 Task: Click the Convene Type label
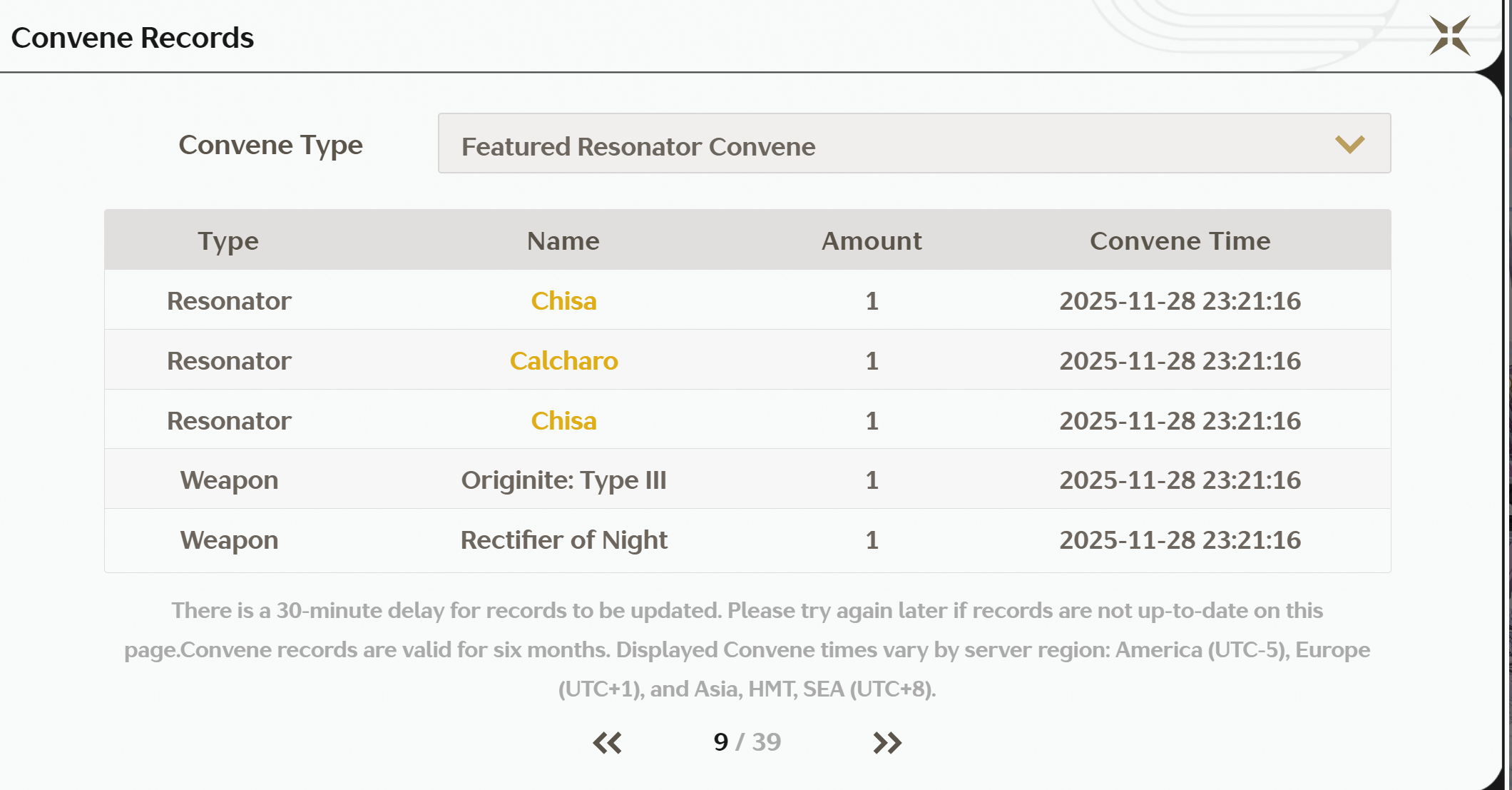coord(270,145)
